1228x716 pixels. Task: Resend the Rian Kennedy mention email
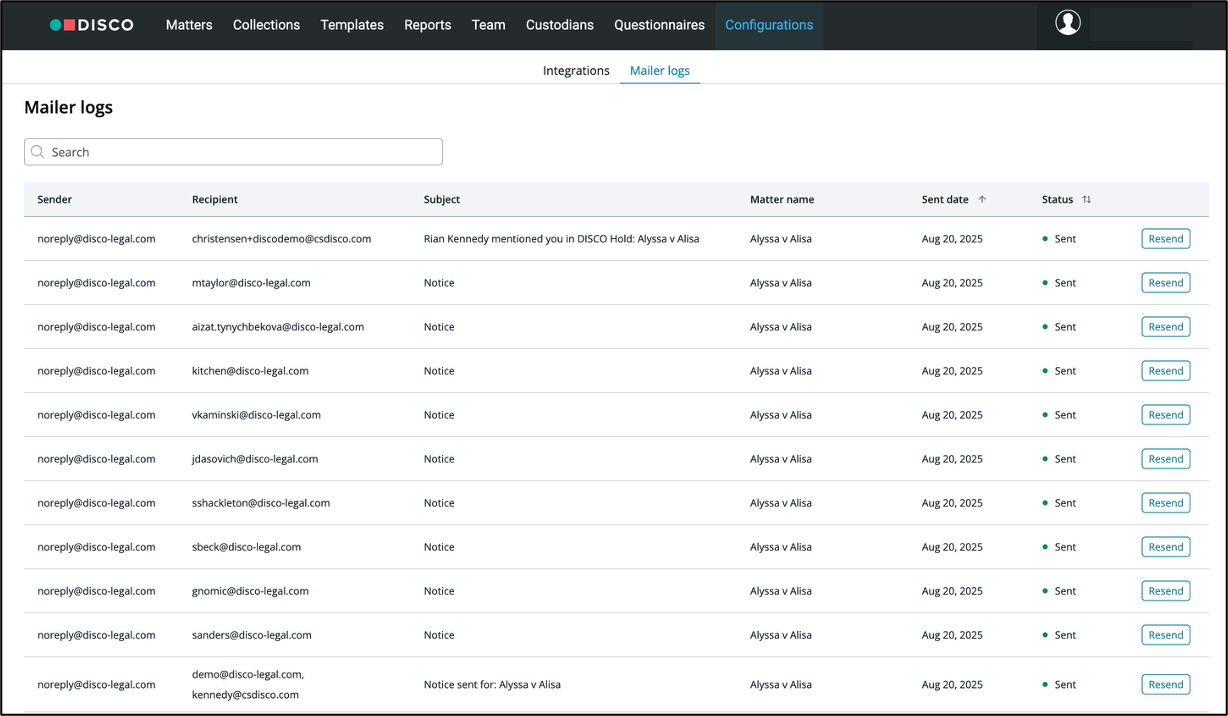point(1165,239)
